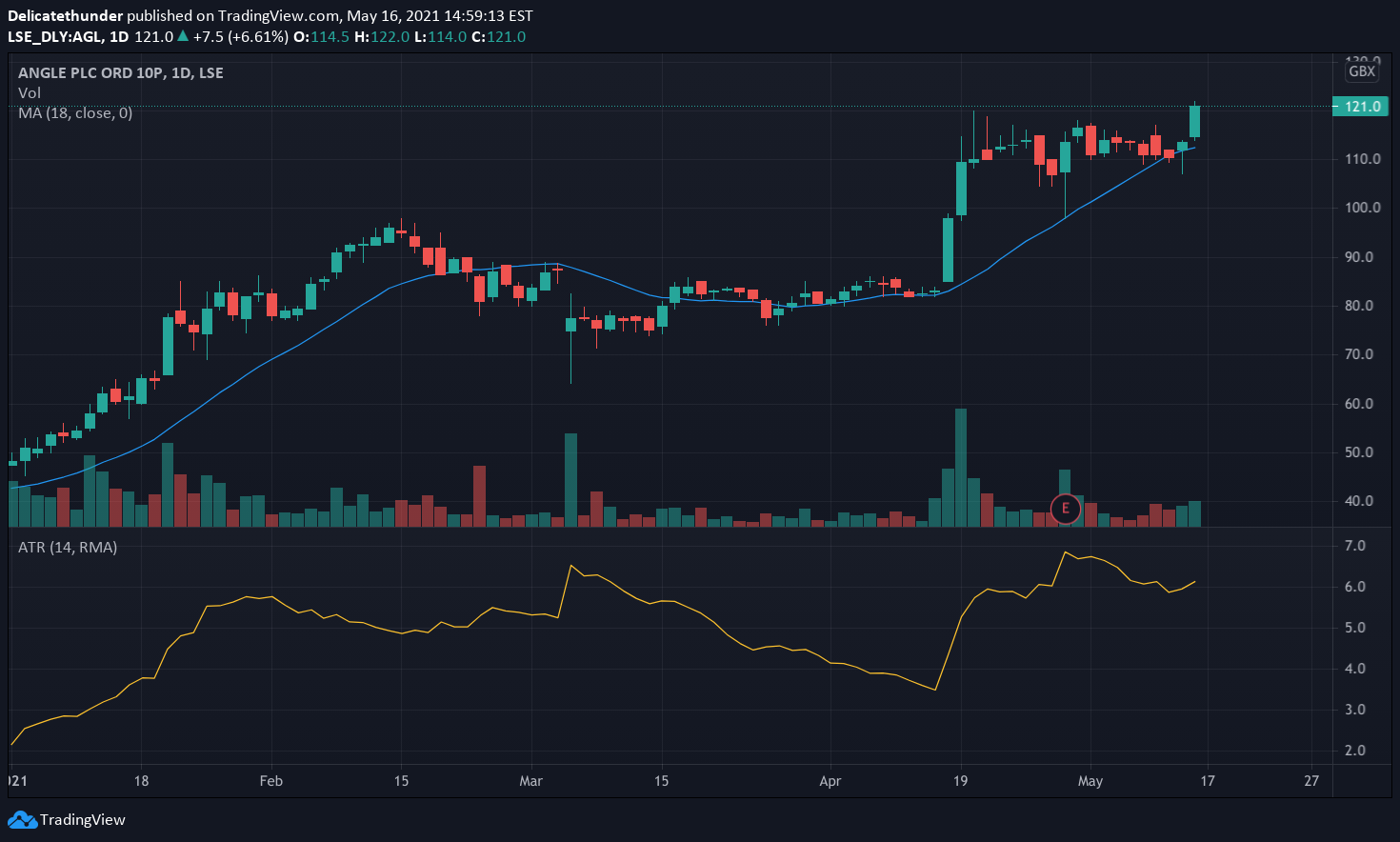1400x842 pixels.
Task: Click the 100.0 price axis label
Action: [x=1362, y=208]
